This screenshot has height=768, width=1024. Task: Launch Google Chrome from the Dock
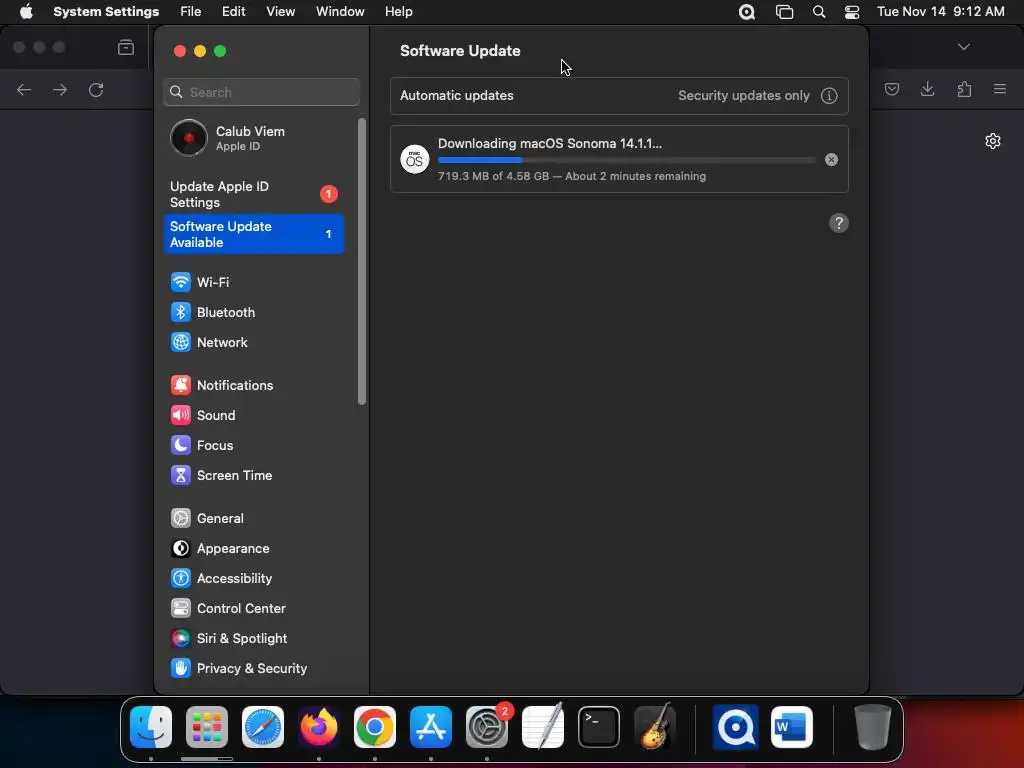[x=375, y=727]
